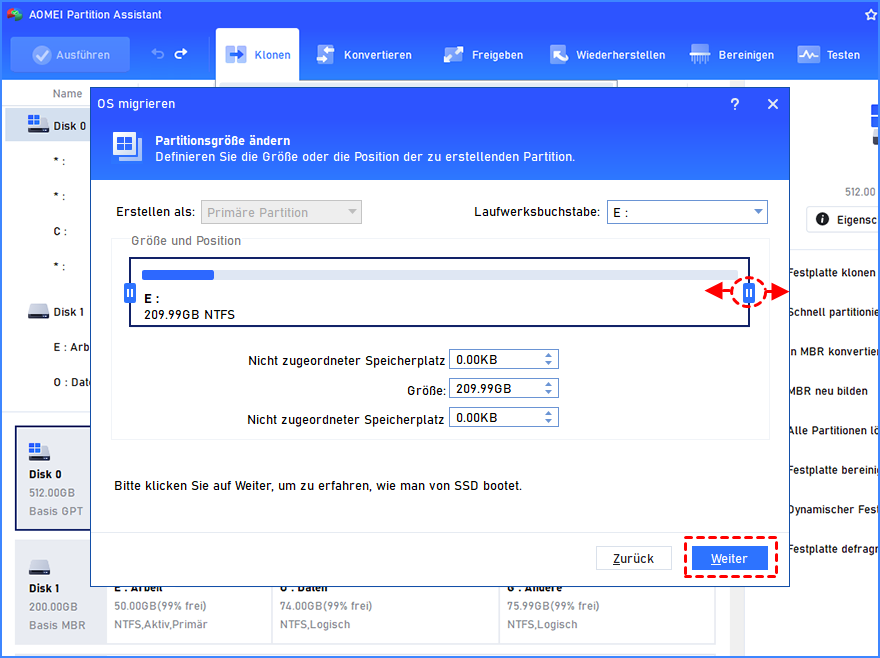This screenshot has width=880, height=658.
Task: Decrease the first unallocated space value
Action: (548, 364)
